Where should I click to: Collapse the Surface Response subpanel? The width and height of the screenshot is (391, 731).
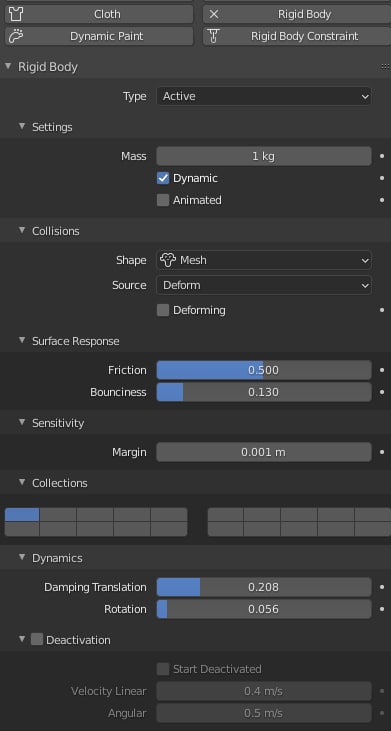point(21,341)
